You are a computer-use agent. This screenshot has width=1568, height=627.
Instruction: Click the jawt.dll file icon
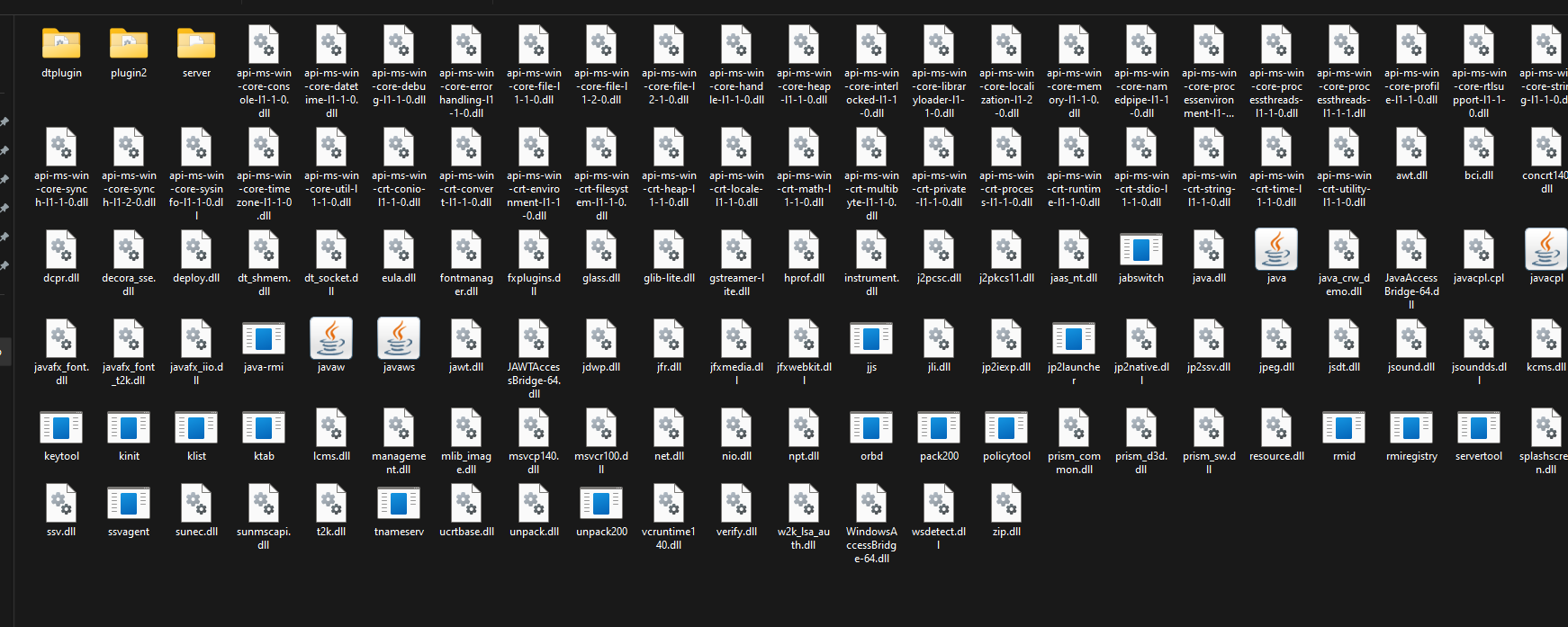466,338
